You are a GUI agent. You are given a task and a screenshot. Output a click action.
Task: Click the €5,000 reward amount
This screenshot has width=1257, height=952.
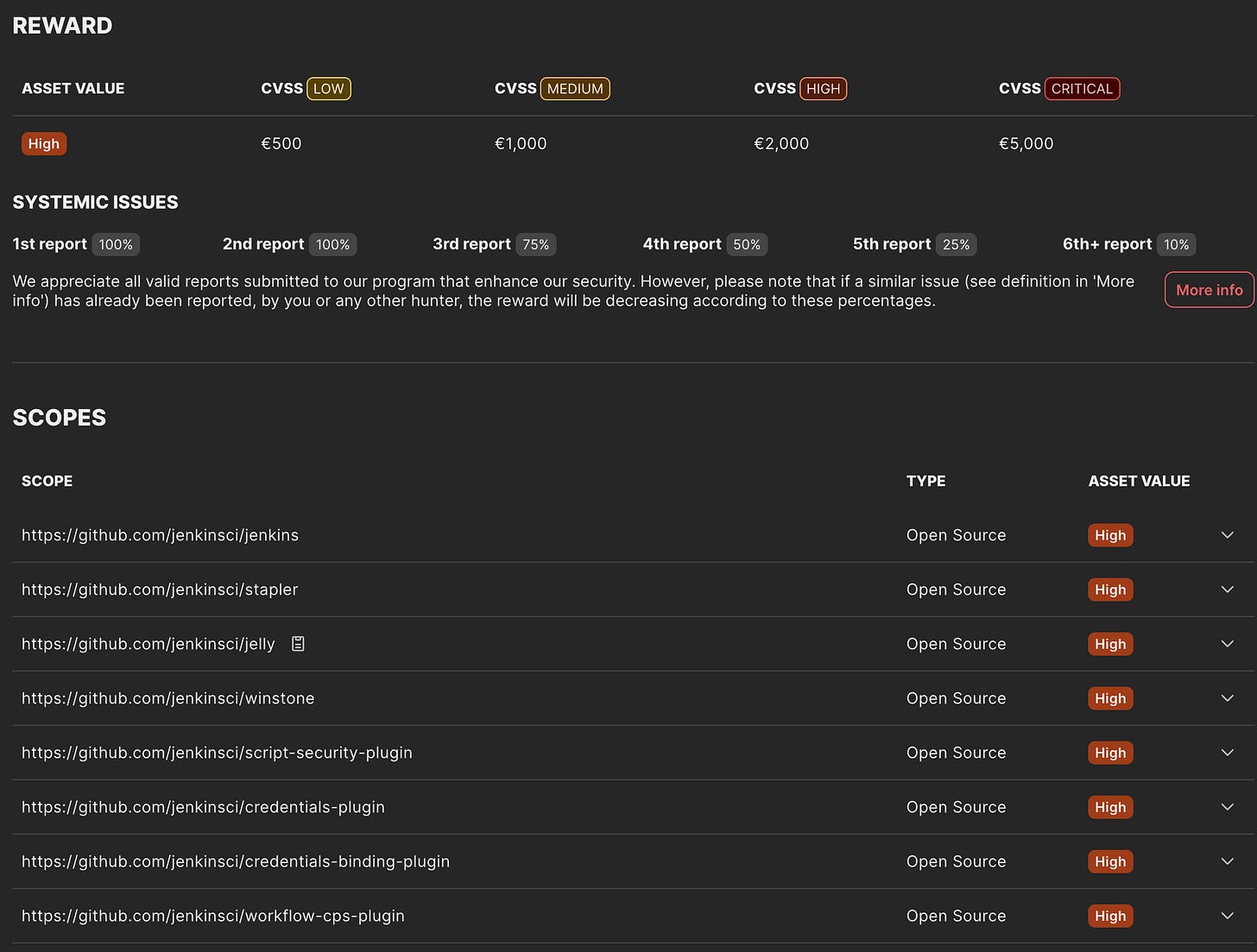pyautogui.click(x=1026, y=144)
